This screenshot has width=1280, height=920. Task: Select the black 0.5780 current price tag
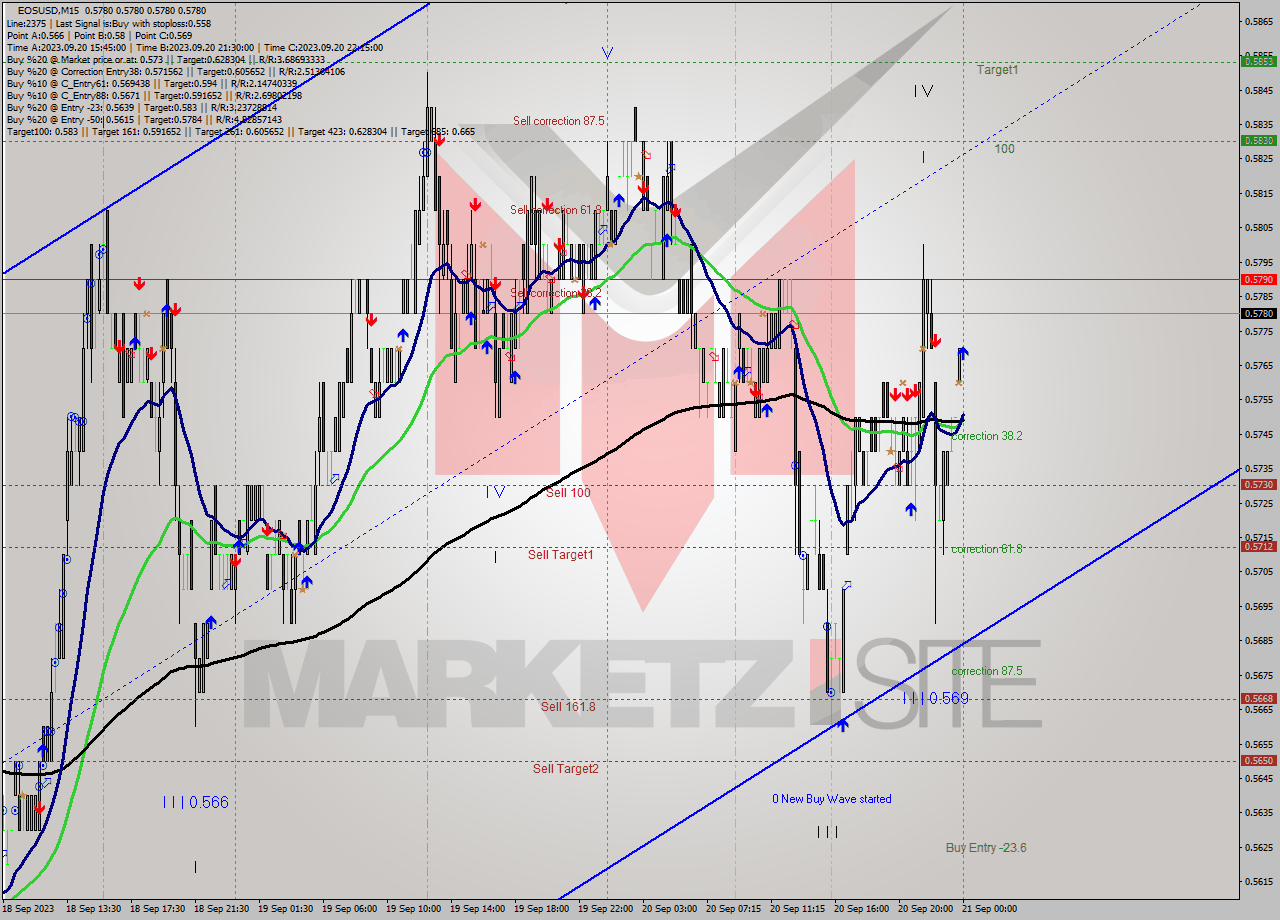[x=1257, y=314]
